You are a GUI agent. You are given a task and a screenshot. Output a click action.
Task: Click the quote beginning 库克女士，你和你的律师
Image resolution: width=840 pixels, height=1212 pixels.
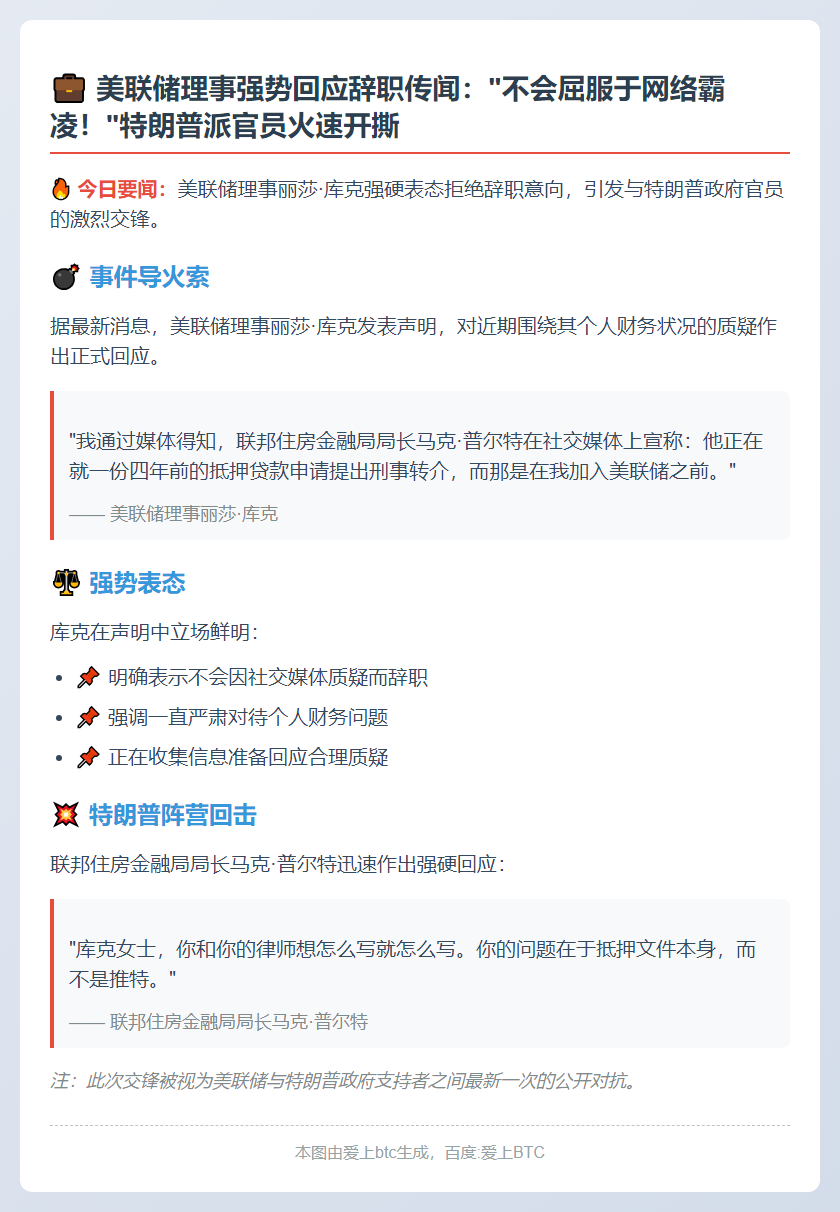(412, 963)
